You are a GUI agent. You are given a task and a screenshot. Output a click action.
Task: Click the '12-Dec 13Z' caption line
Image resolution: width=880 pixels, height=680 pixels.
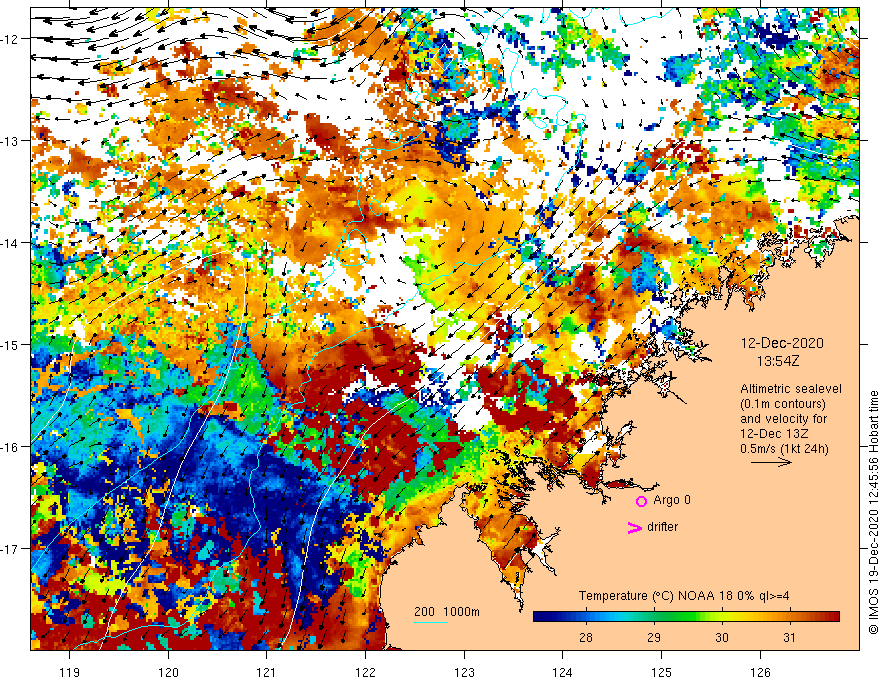coord(774,434)
